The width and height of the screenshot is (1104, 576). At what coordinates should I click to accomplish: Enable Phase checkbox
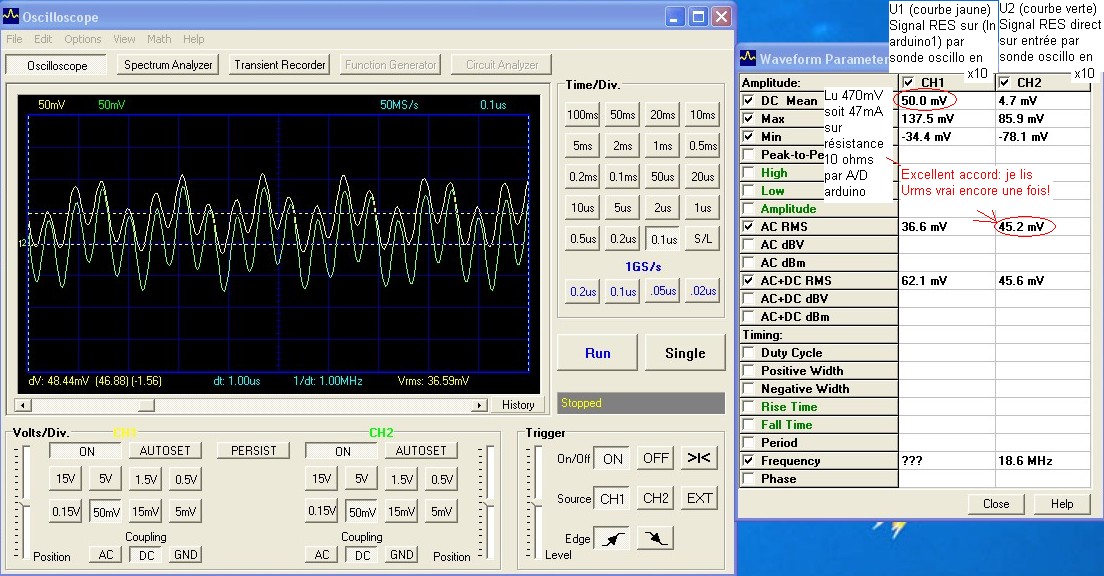pyautogui.click(x=748, y=479)
